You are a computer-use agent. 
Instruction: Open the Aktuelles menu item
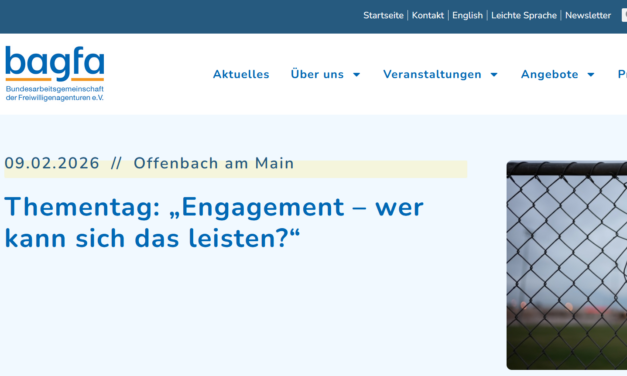(241, 74)
